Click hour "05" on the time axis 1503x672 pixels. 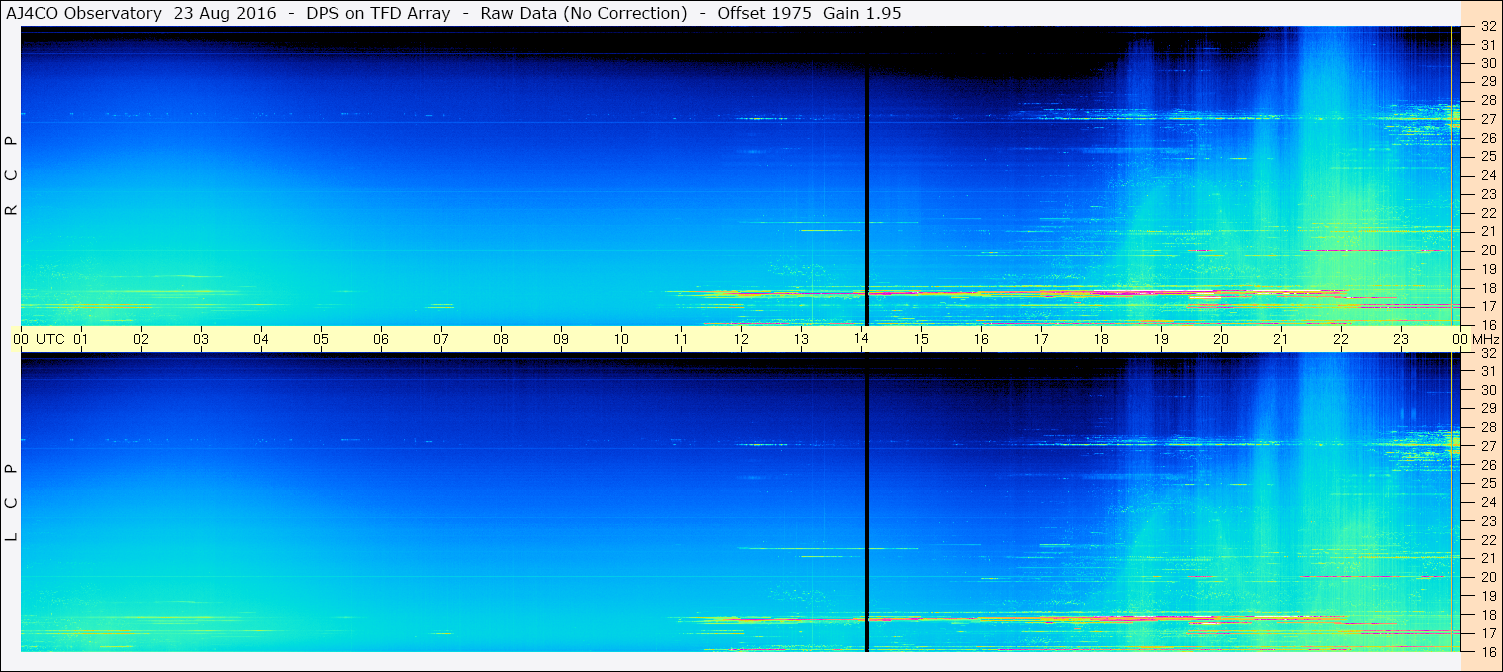pos(321,339)
